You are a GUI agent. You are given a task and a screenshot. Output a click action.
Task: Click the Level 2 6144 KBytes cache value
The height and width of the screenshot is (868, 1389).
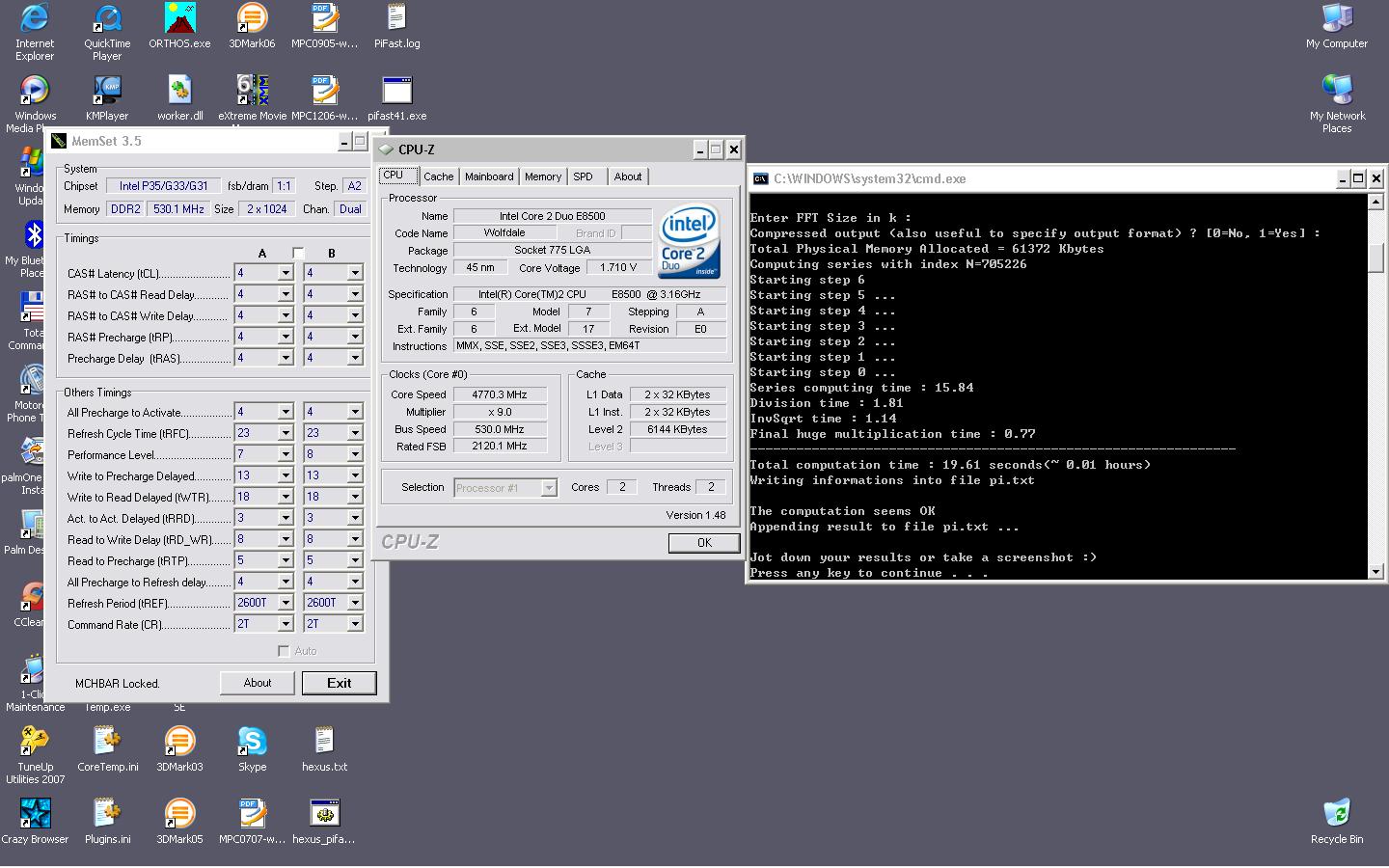point(677,429)
